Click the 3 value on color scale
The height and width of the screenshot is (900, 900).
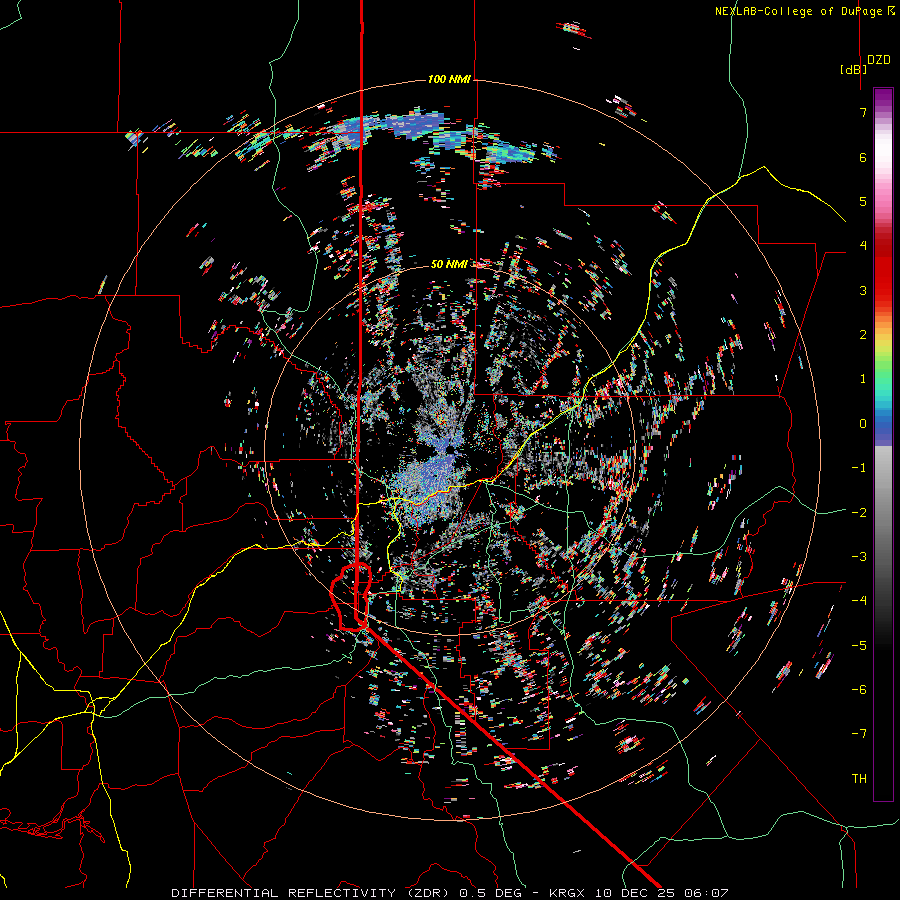click(x=863, y=290)
